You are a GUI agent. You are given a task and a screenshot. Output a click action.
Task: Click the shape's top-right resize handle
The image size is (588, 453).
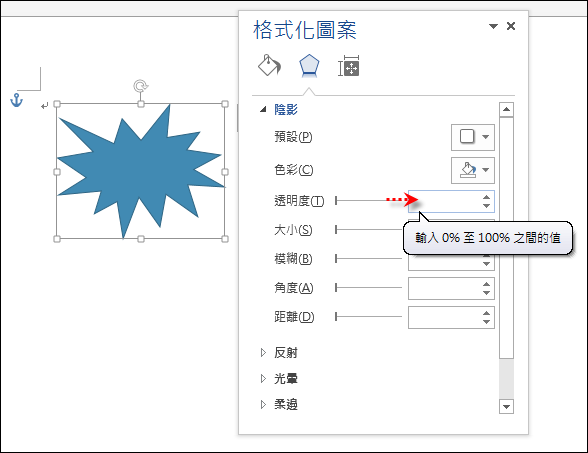coord(225,104)
